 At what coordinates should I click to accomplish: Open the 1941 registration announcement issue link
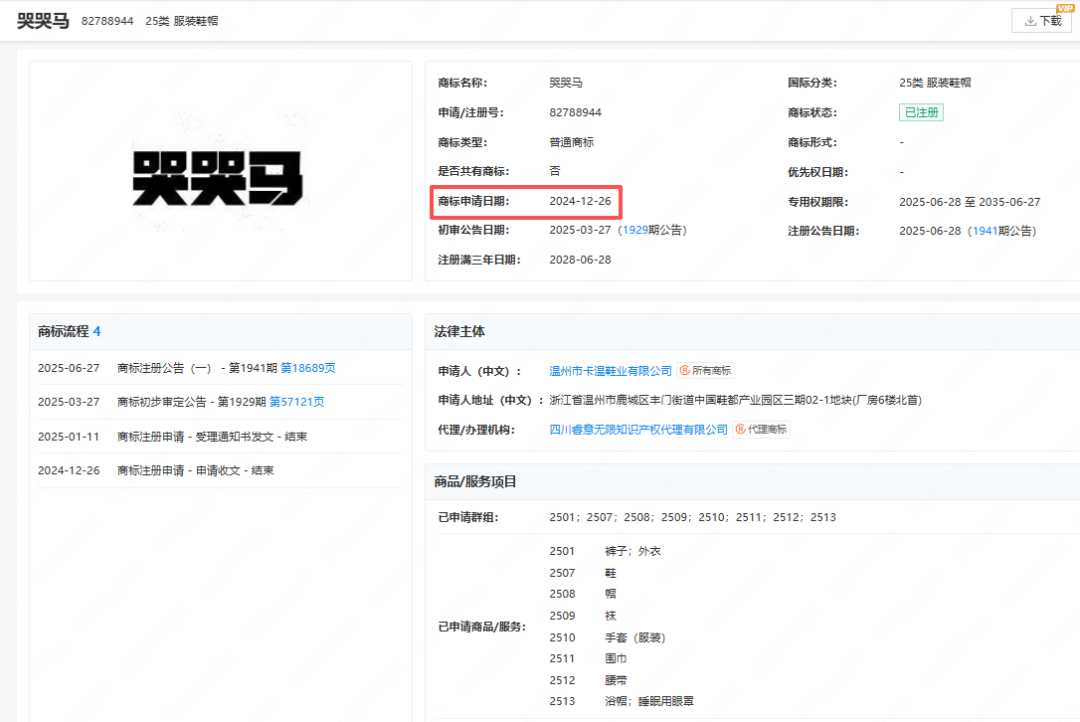pos(985,231)
